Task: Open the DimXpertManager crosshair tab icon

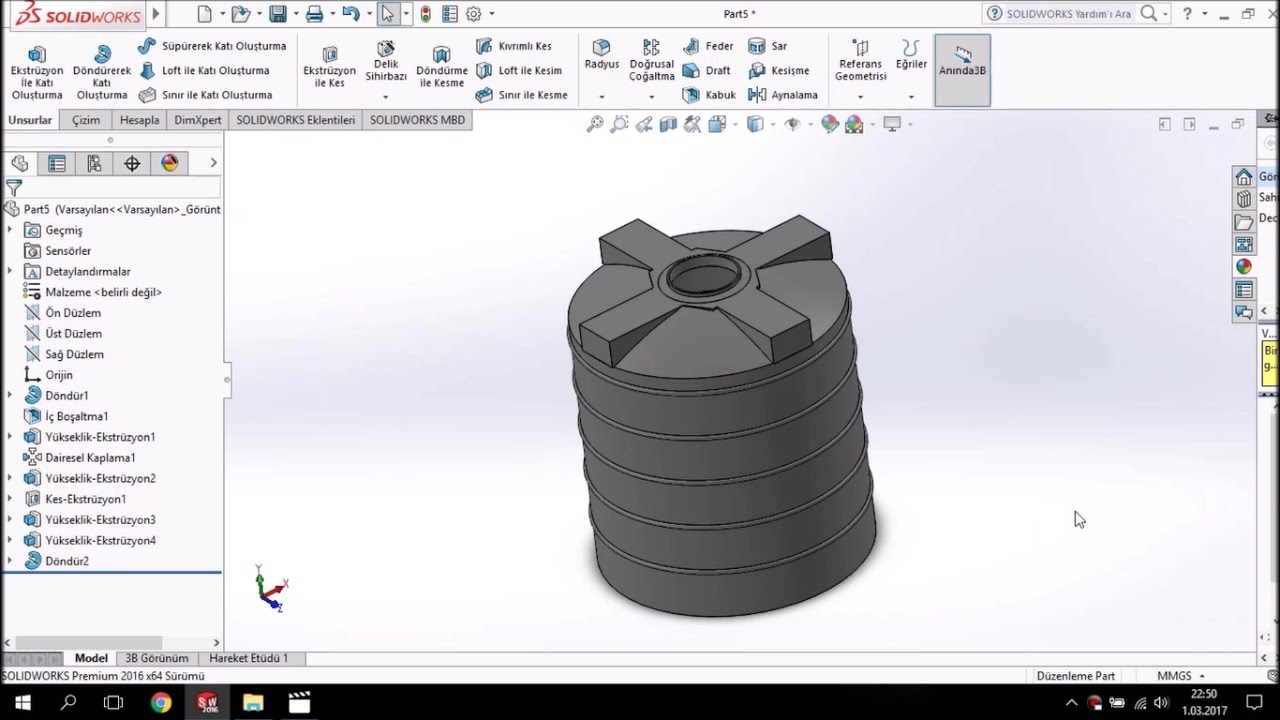Action: point(132,163)
